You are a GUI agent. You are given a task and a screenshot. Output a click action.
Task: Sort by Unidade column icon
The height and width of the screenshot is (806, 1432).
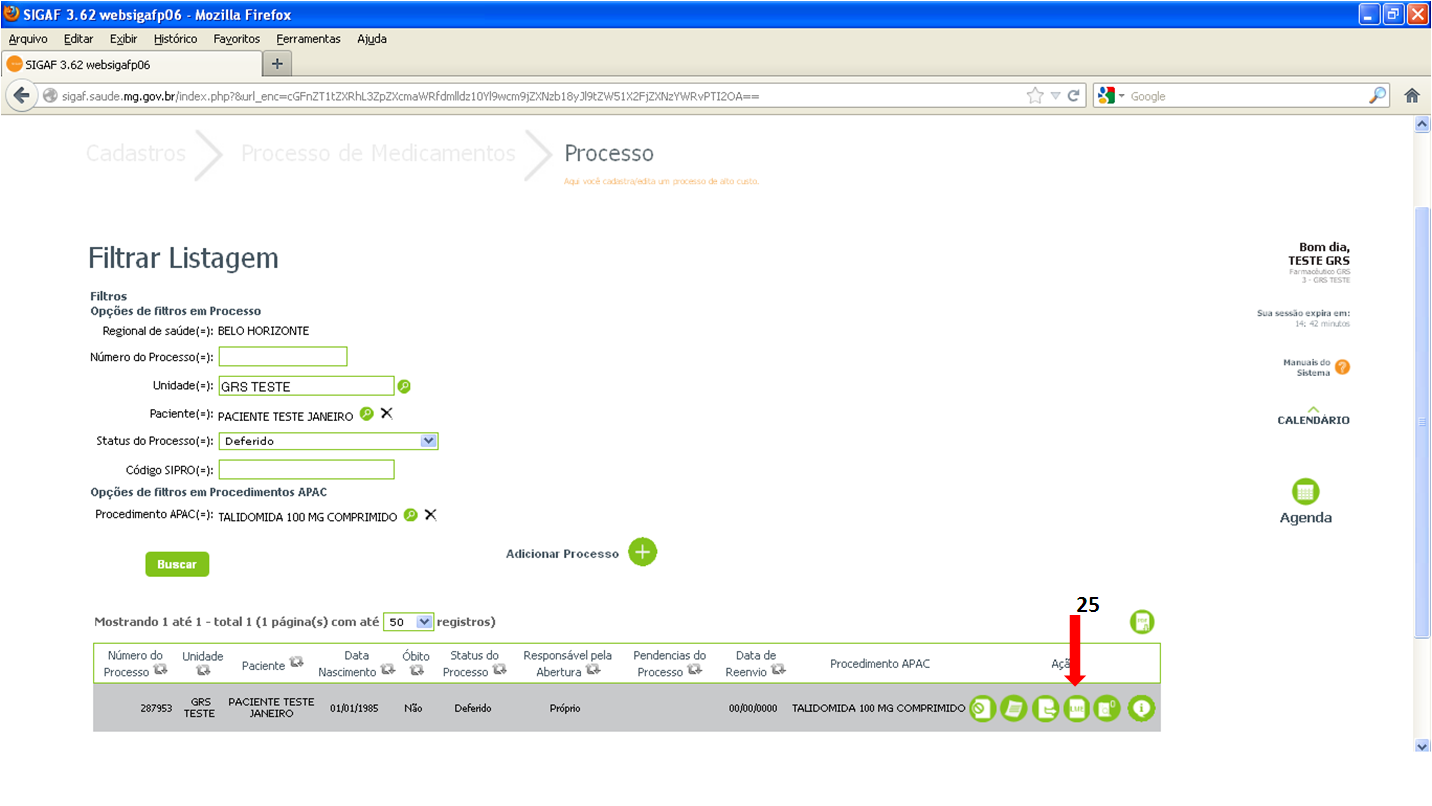coord(203,671)
